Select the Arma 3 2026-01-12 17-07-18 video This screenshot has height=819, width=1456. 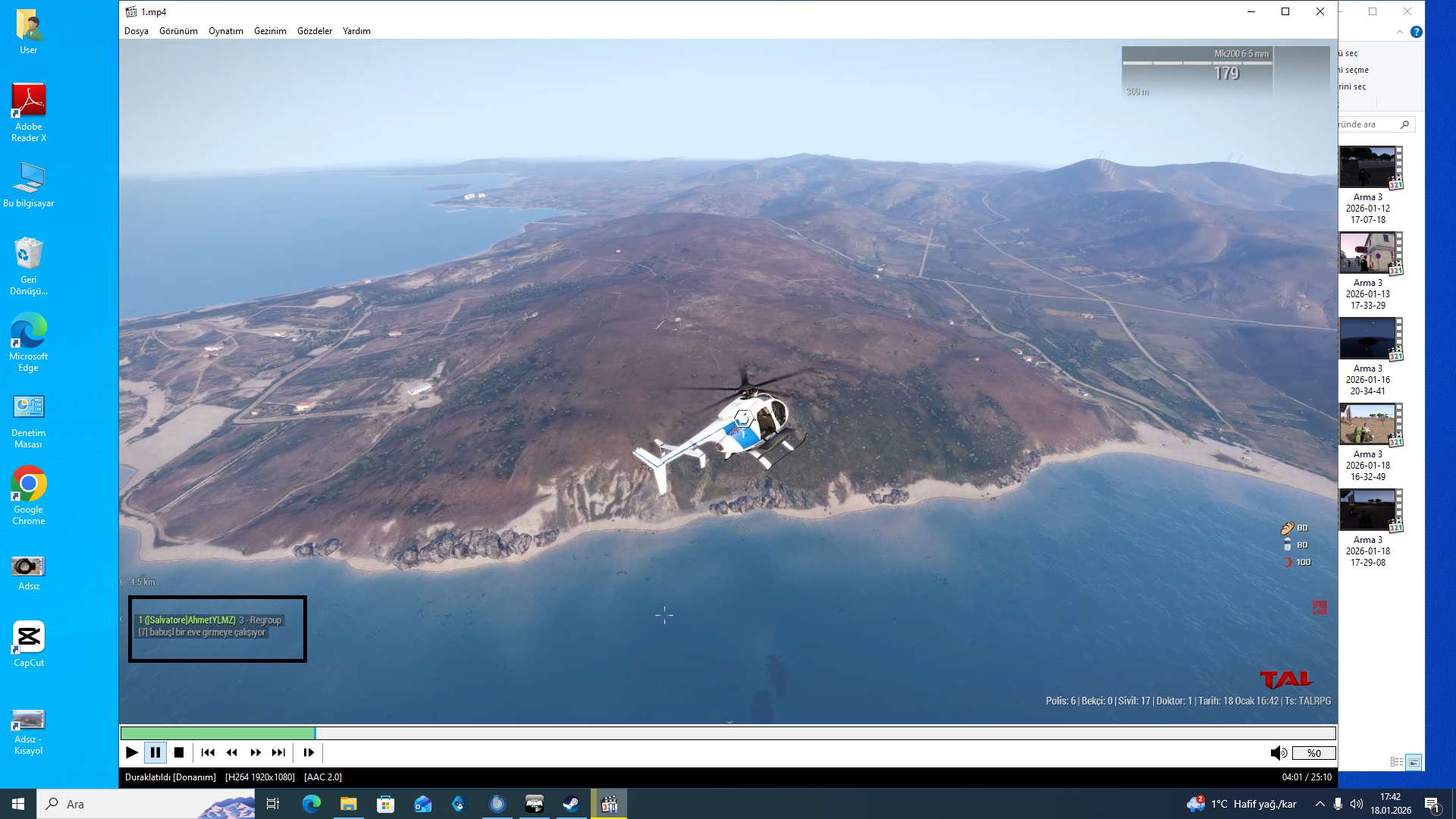coord(1369,186)
